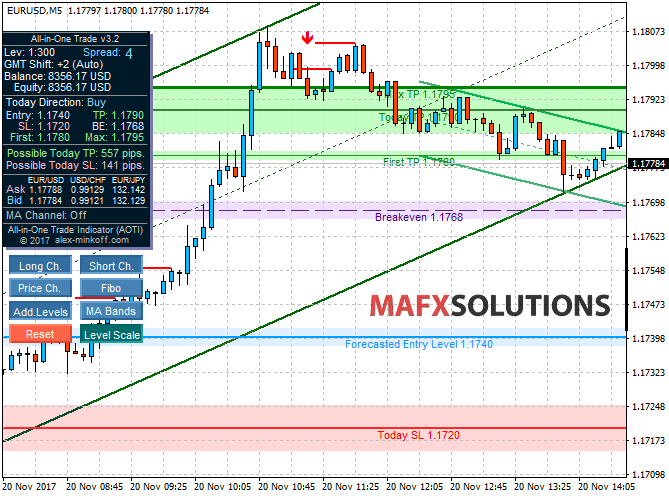
Task: Click the Equity: 8356.17 USD line
Action: (62, 87)
